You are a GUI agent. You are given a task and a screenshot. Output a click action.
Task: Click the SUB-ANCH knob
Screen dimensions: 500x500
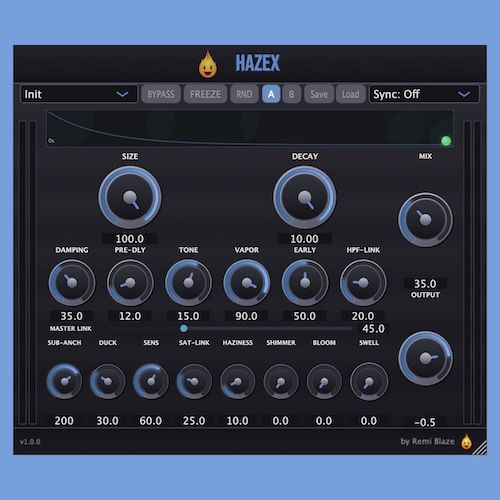point(64,381)
